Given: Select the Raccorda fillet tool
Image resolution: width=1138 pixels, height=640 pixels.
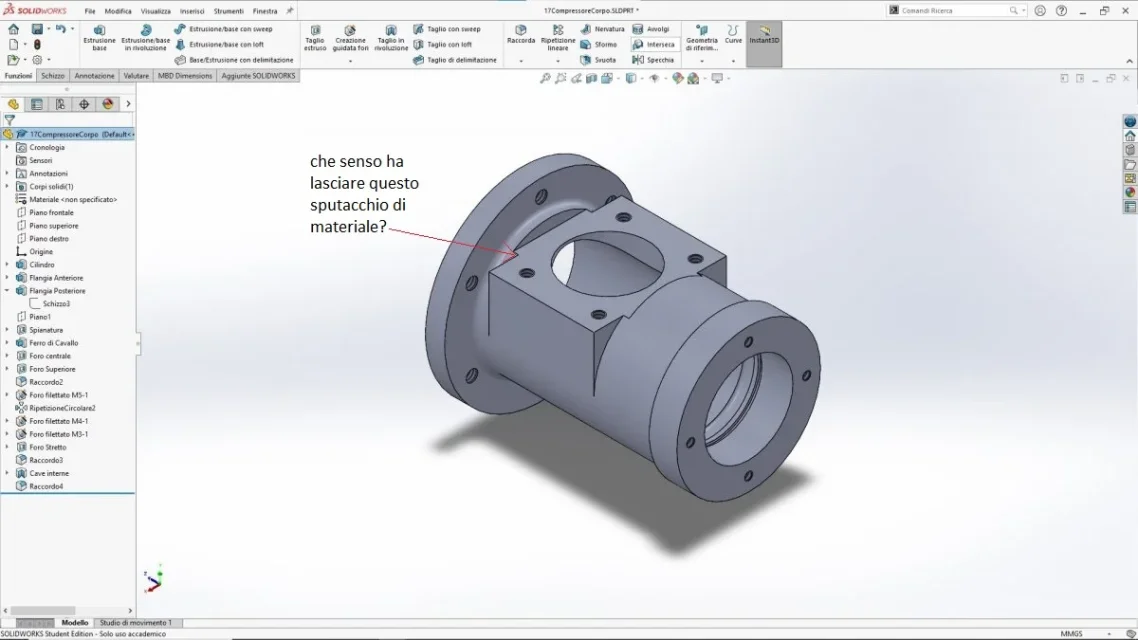Looking at the screenshot, I should click(x=521, y=35).
